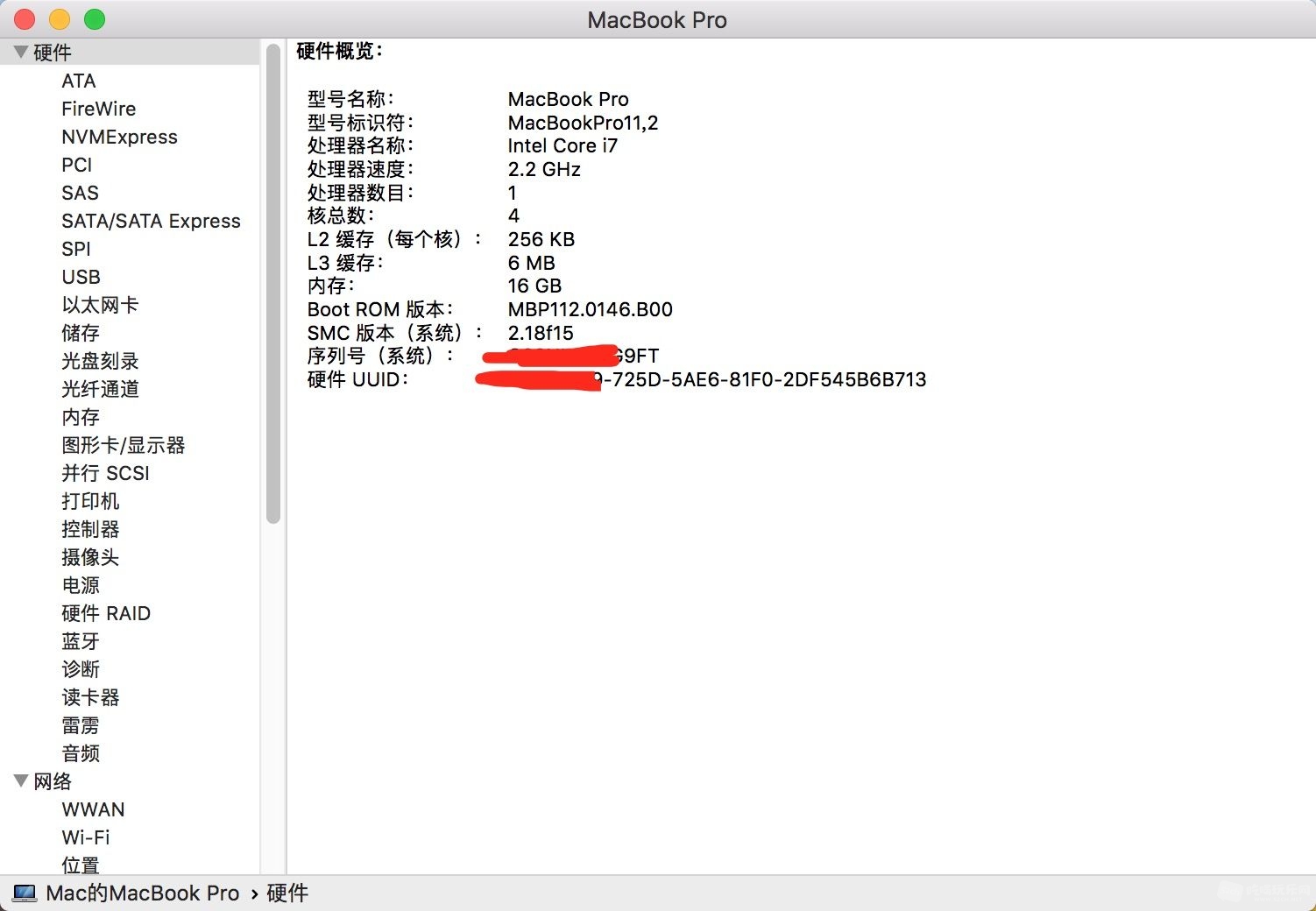1316x911 pixels.
Task: Click the MacBookPro11,2 identifier value
Action: coord(583,123)
